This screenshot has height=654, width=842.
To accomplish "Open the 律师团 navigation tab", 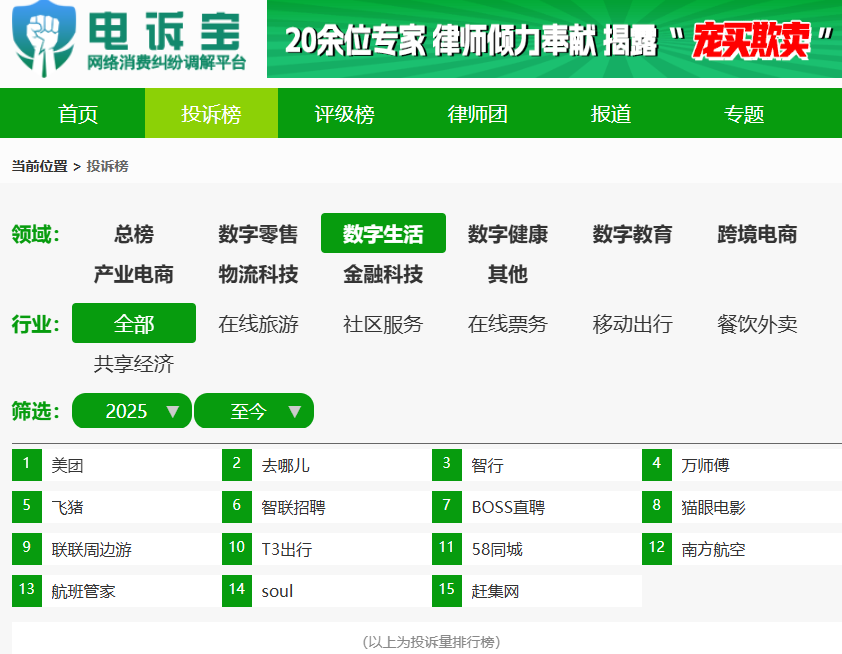I will [477, 113].
